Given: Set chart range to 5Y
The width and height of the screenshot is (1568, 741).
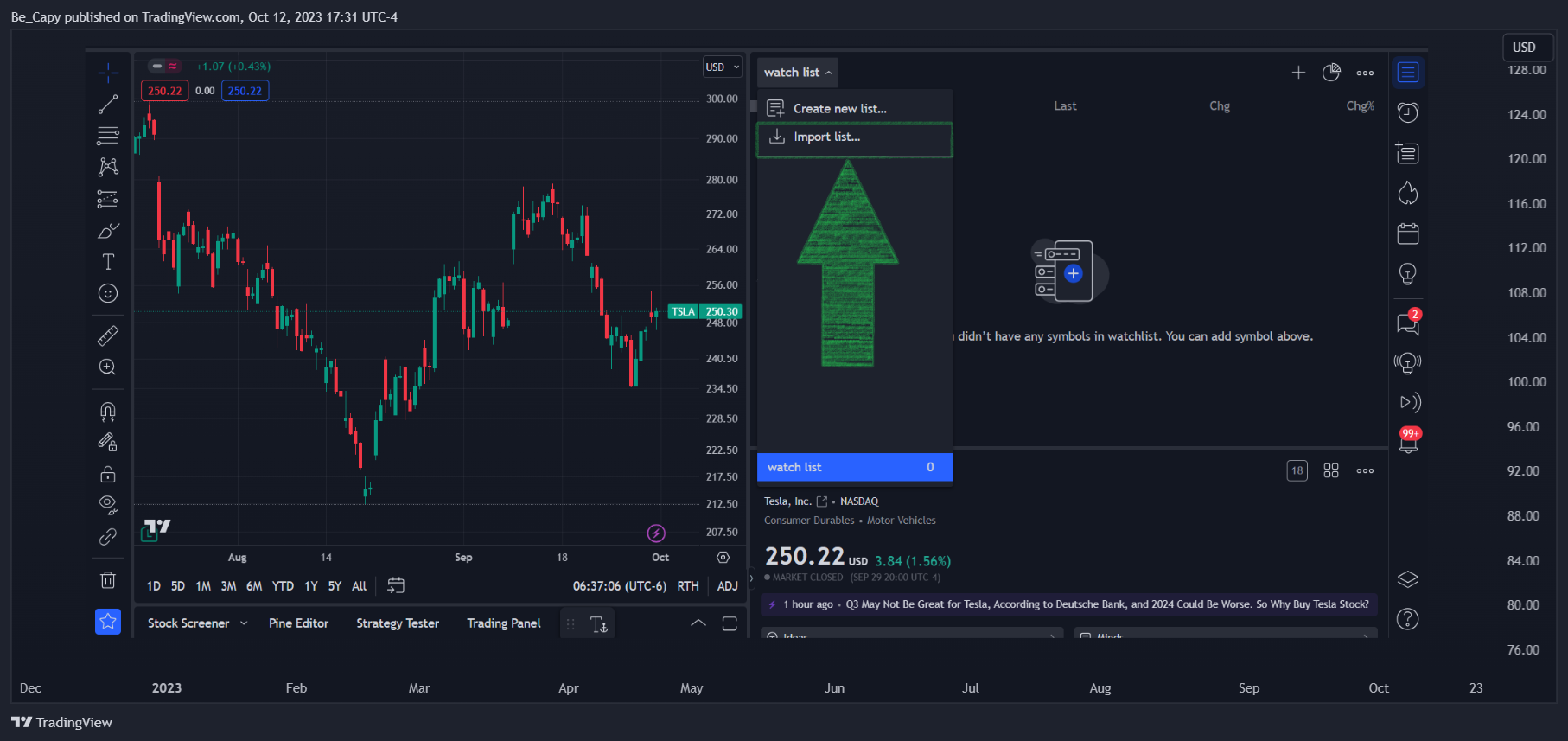Looking at the screenshot, I should point(335,586).
